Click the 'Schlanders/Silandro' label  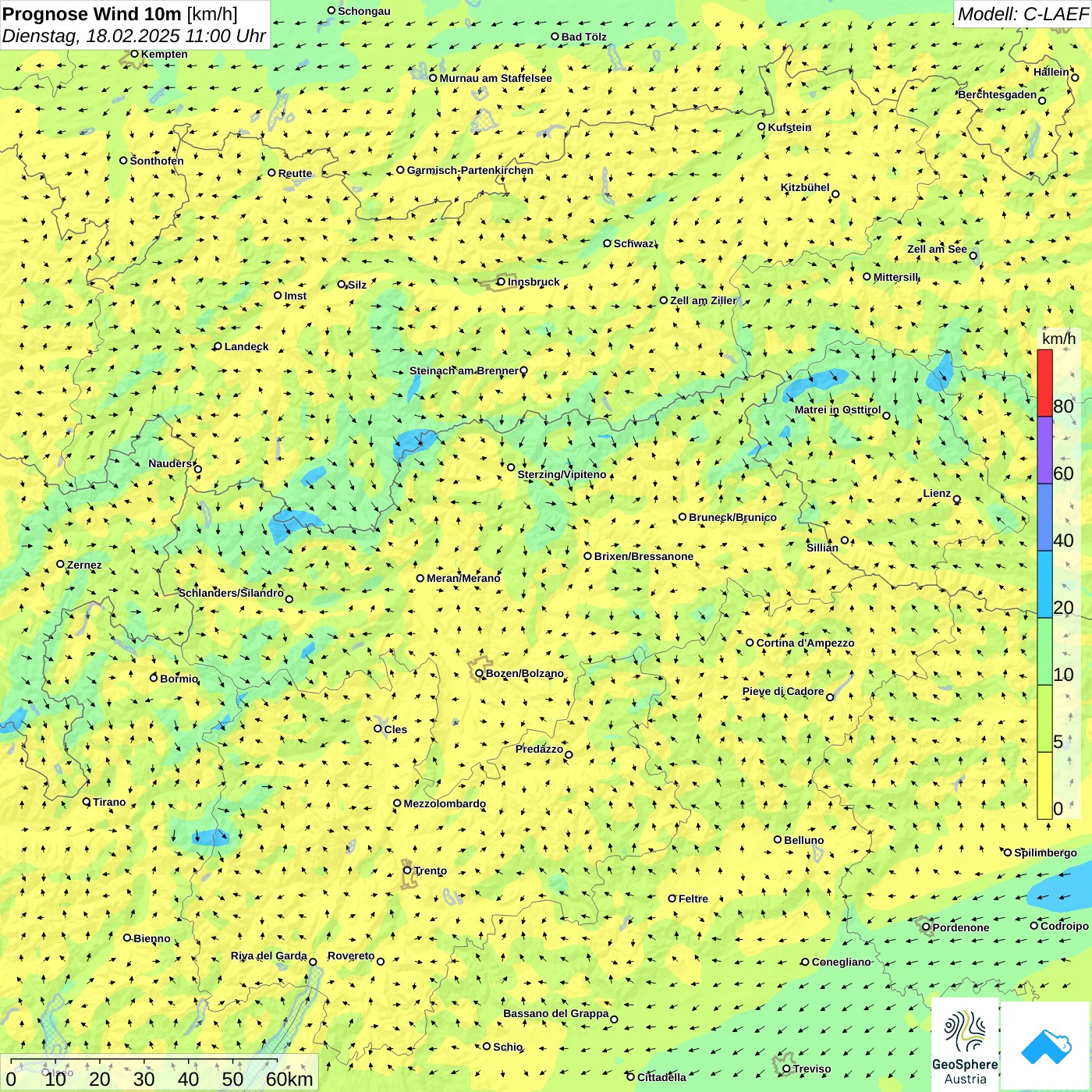click(231, 593)
